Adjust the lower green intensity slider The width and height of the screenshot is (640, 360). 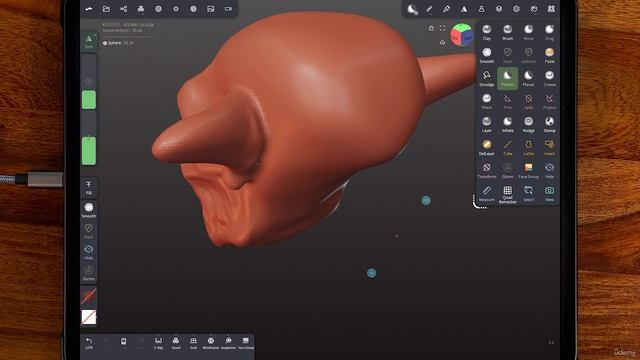coord(89,151)
